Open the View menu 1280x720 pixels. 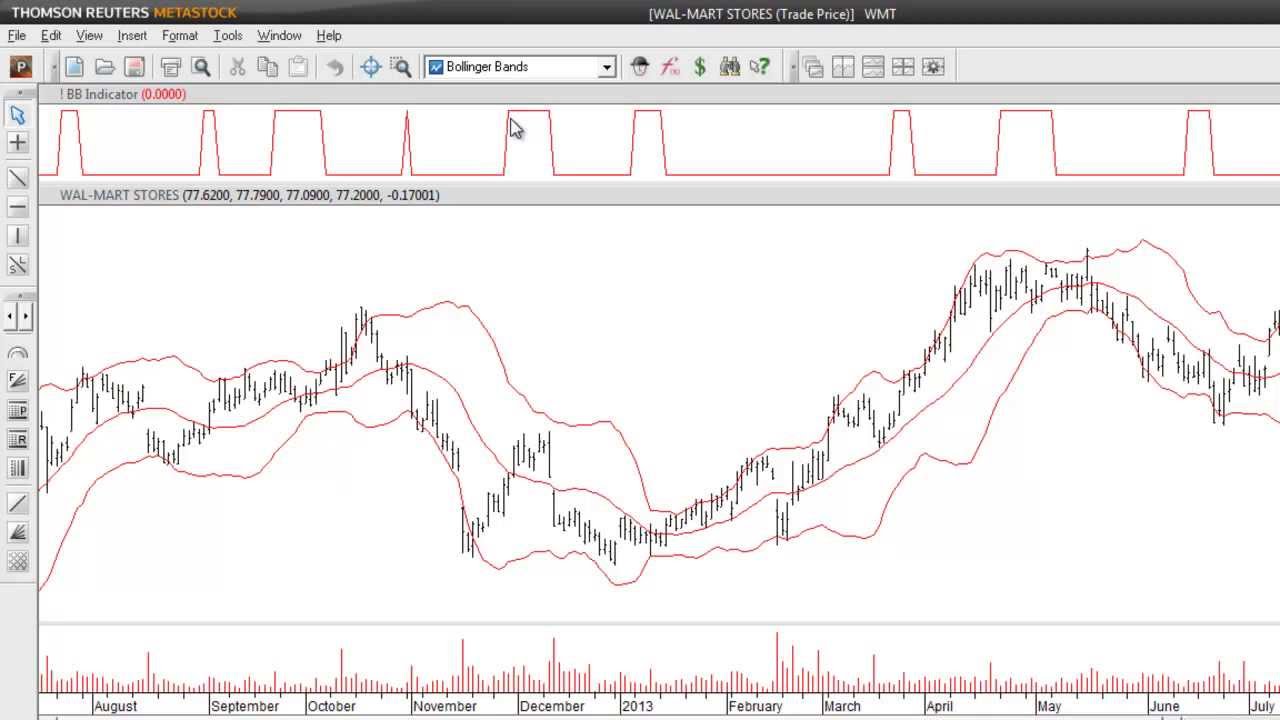click(89, 35)
